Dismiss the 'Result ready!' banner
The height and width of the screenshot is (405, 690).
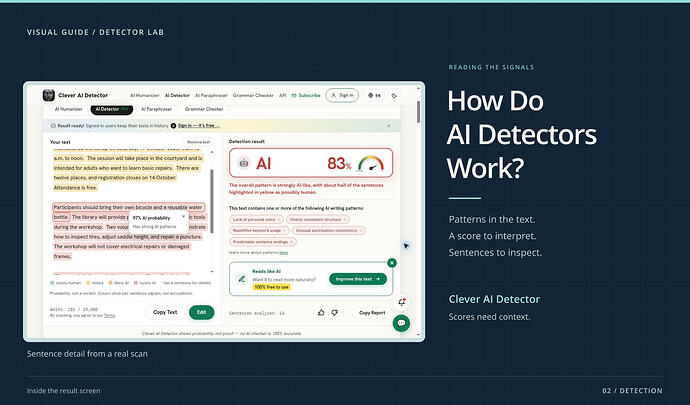[x=389, y=125]
